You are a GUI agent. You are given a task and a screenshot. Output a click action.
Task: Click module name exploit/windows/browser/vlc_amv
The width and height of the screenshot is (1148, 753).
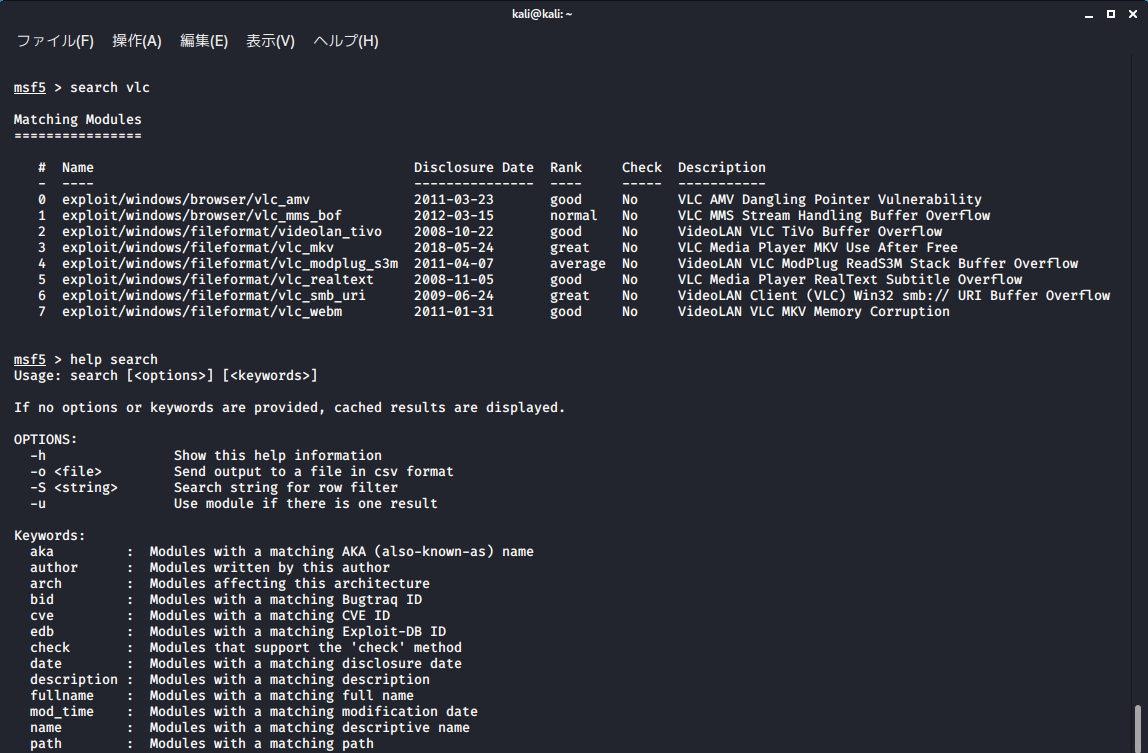(x=186, y=199)
